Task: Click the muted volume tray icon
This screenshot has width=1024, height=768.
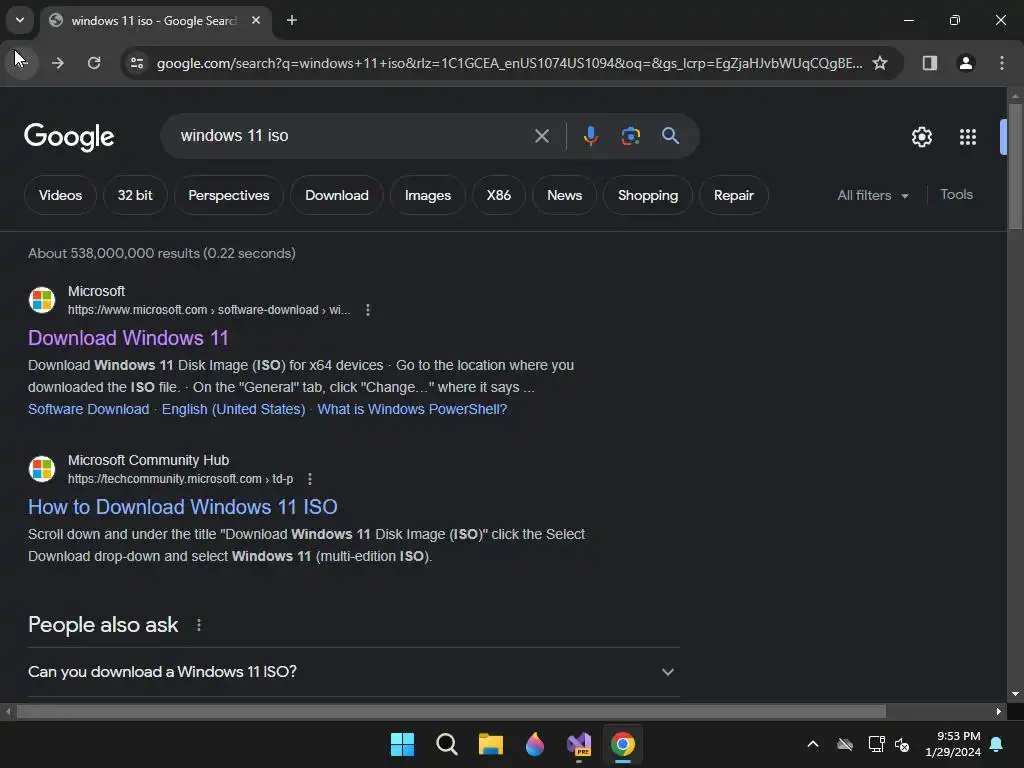Action: tap(903, 744)
